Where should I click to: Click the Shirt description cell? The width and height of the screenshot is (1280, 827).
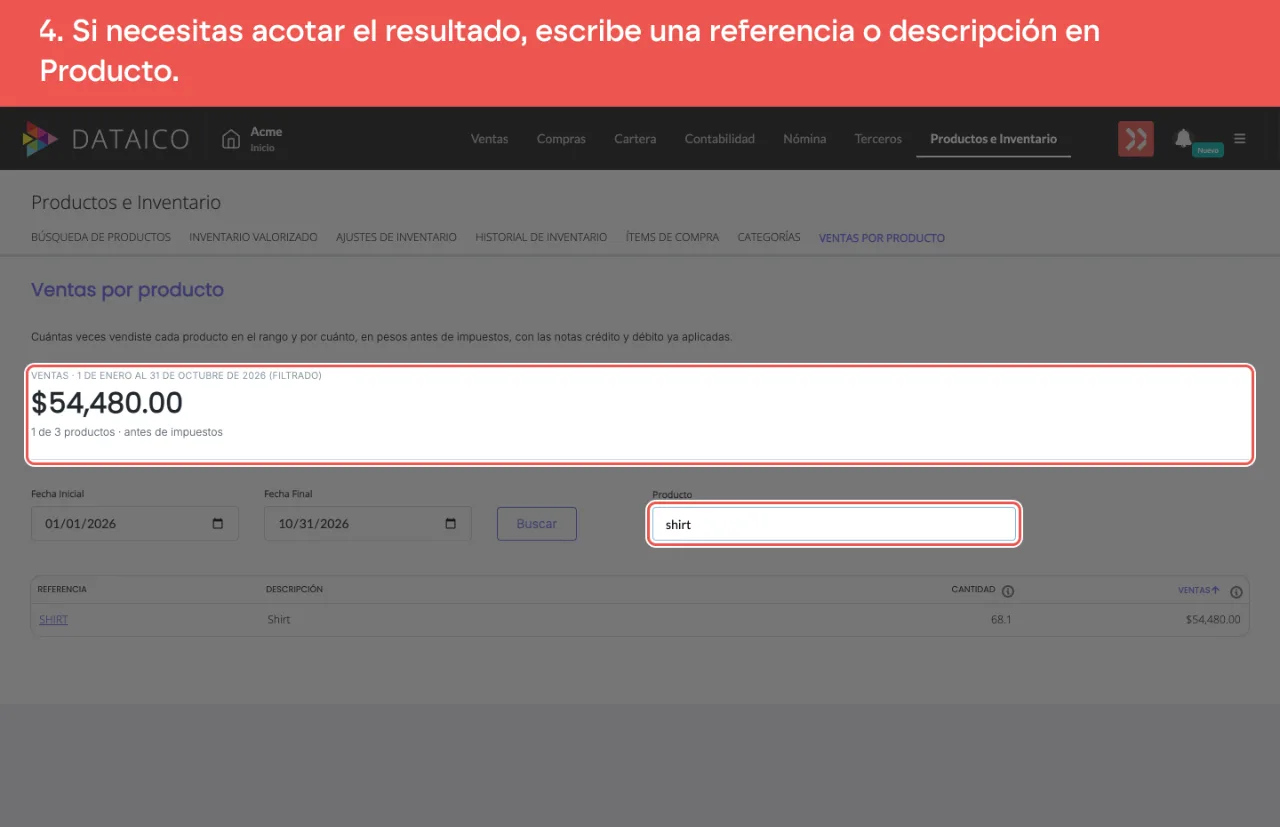point(279,620)
